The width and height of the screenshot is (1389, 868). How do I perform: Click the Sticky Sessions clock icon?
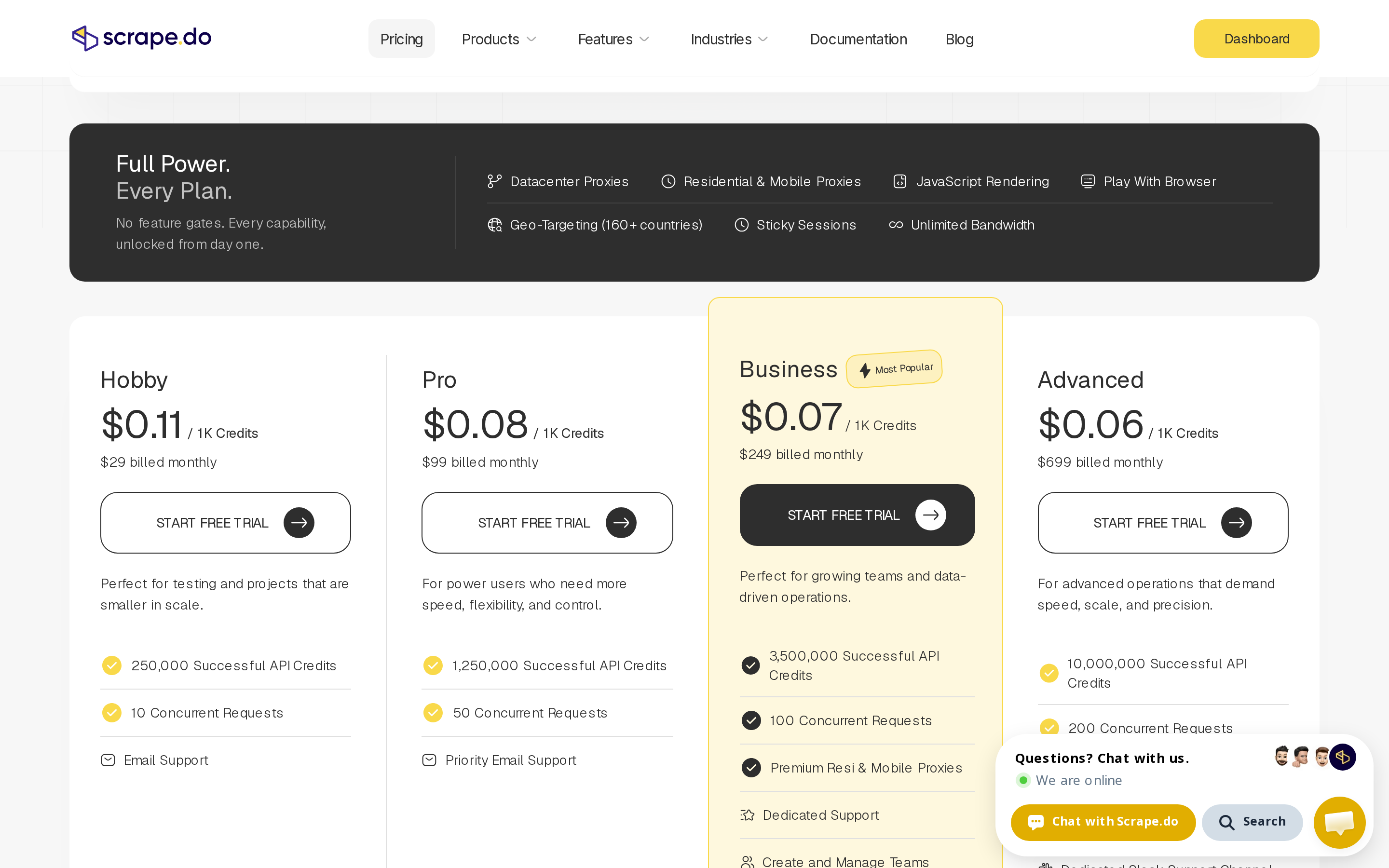741,225
